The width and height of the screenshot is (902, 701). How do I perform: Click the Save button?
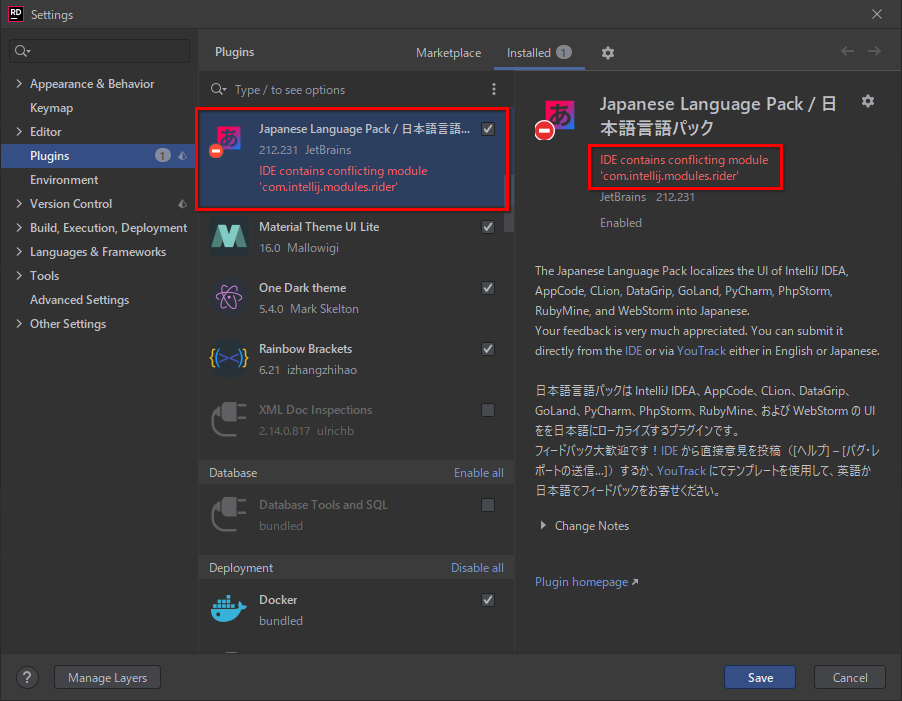tap(760, 677)
